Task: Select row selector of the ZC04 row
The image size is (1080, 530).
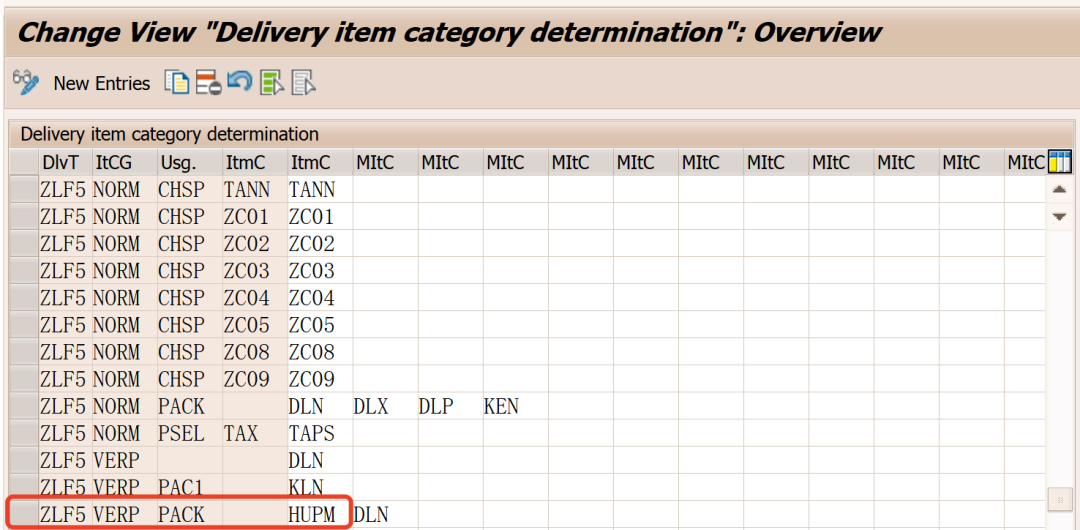Action: click(x=23, y=298)
